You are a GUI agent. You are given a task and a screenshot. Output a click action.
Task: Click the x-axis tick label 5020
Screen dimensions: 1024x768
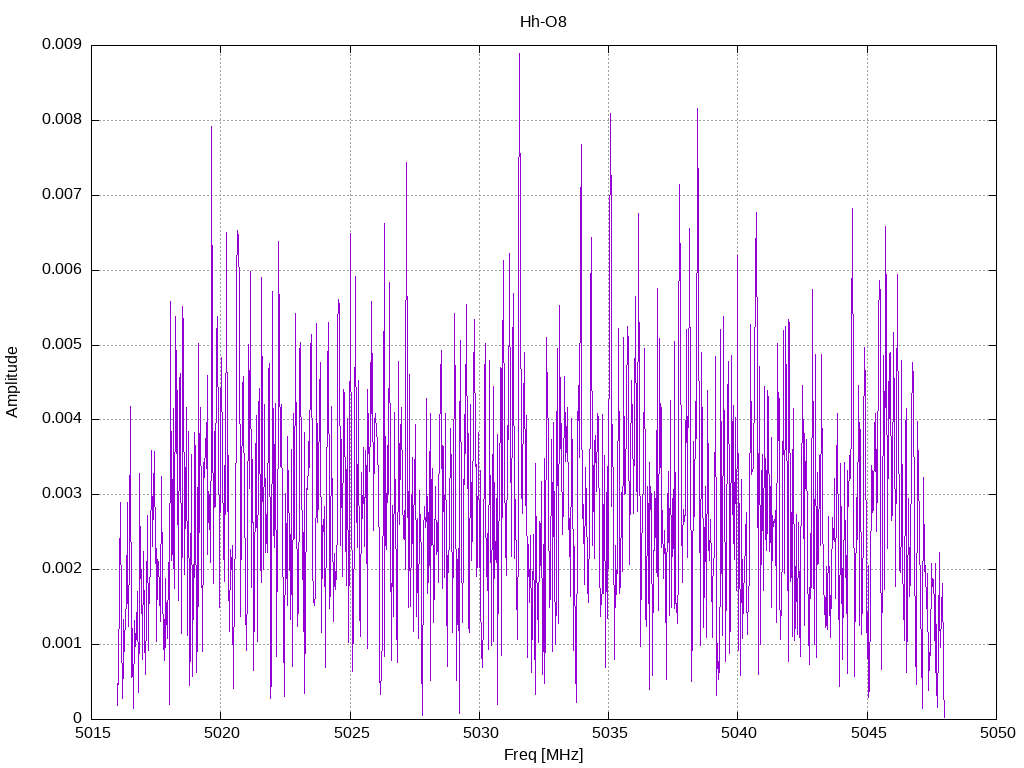(221, 733)
